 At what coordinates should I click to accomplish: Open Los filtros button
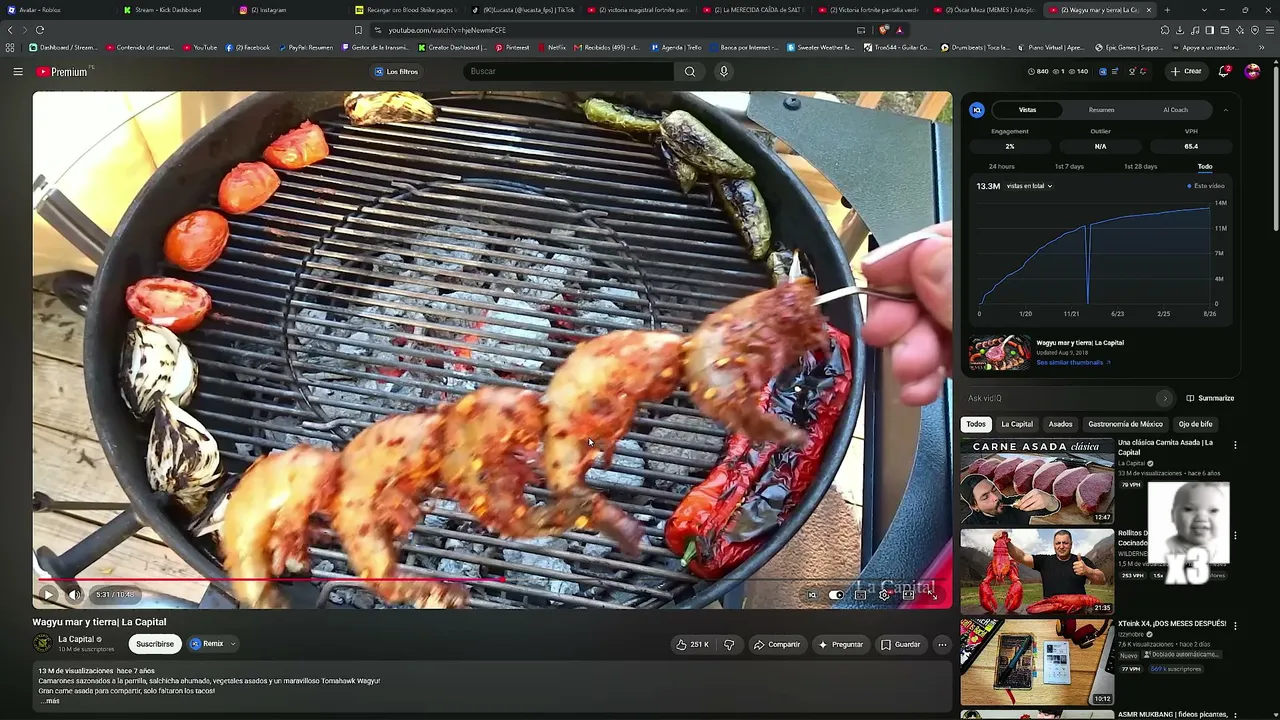pos(396,72)
